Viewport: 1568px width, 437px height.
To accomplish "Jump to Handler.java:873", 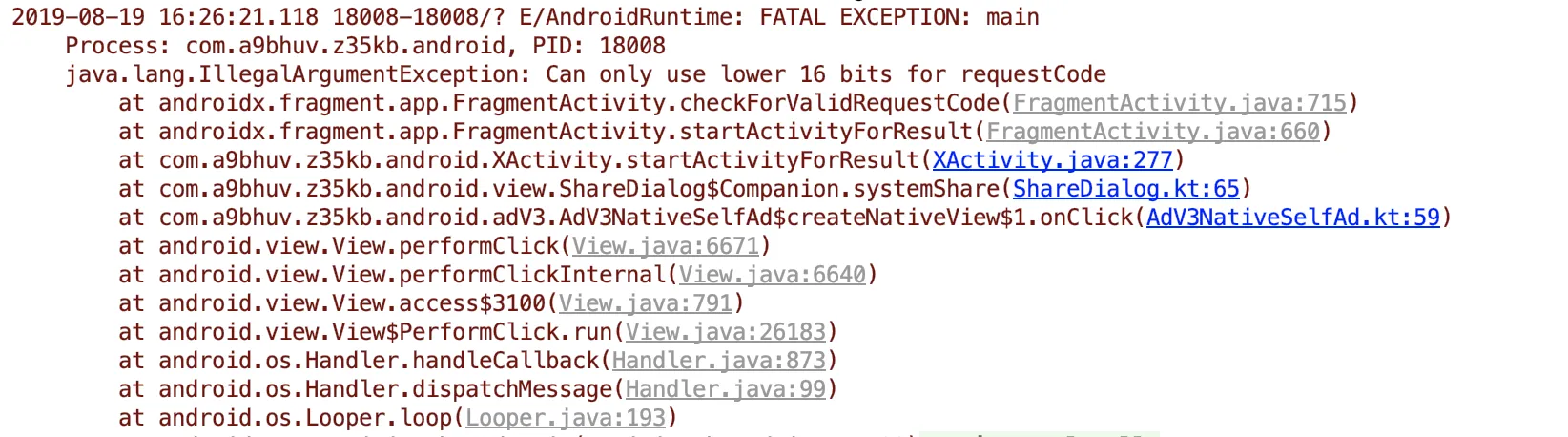I will pos(718,361).
